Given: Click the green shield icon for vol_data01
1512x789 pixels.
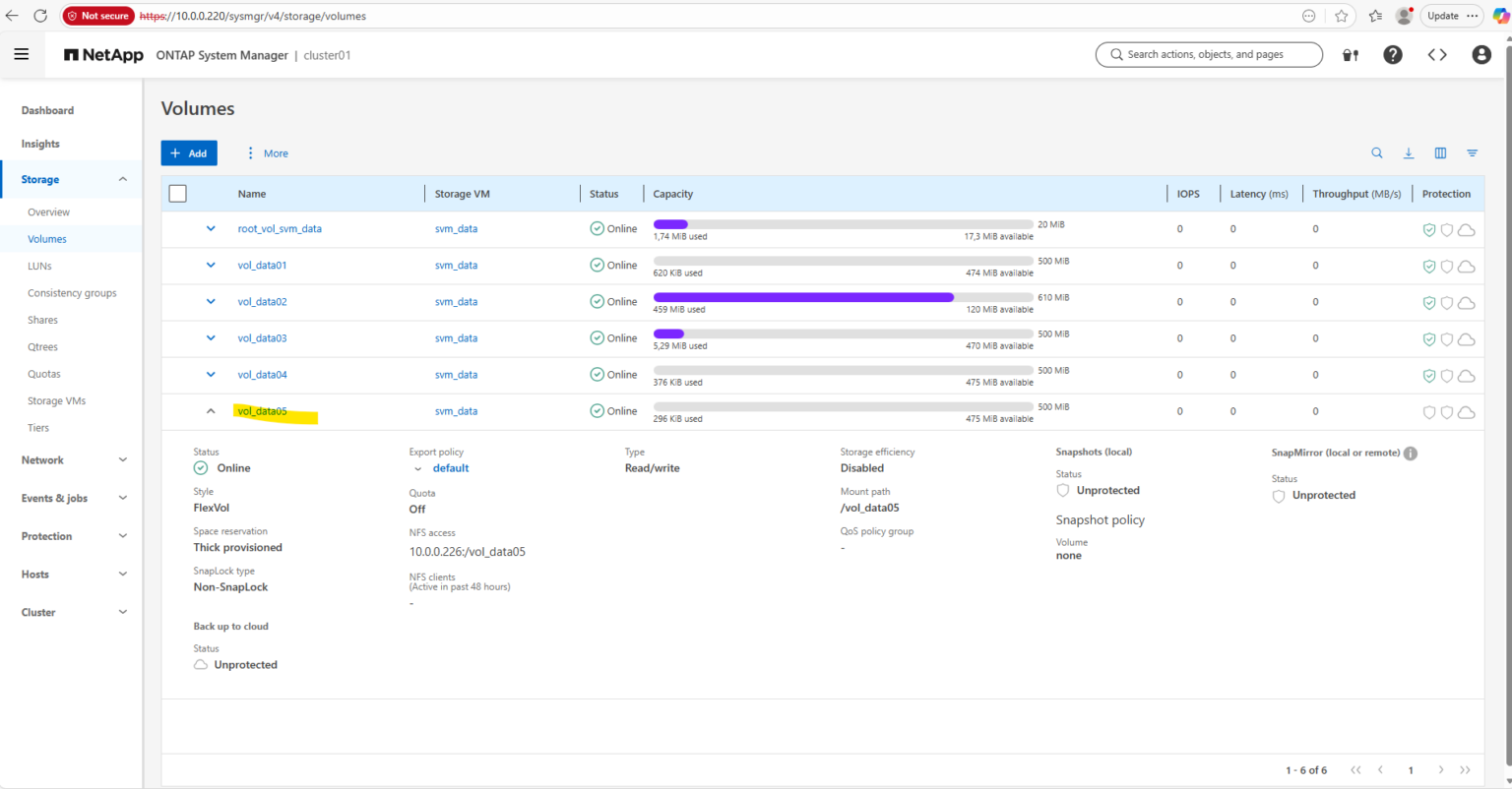Looking at the screenshot, I should [x=1429, y=266].
